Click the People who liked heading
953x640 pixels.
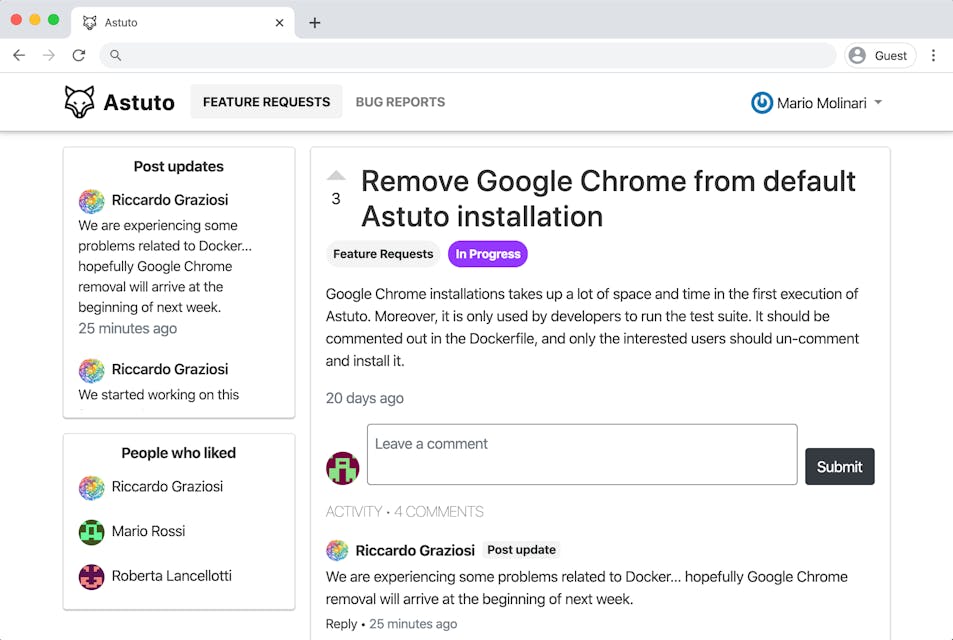click(x=179, y=453)
